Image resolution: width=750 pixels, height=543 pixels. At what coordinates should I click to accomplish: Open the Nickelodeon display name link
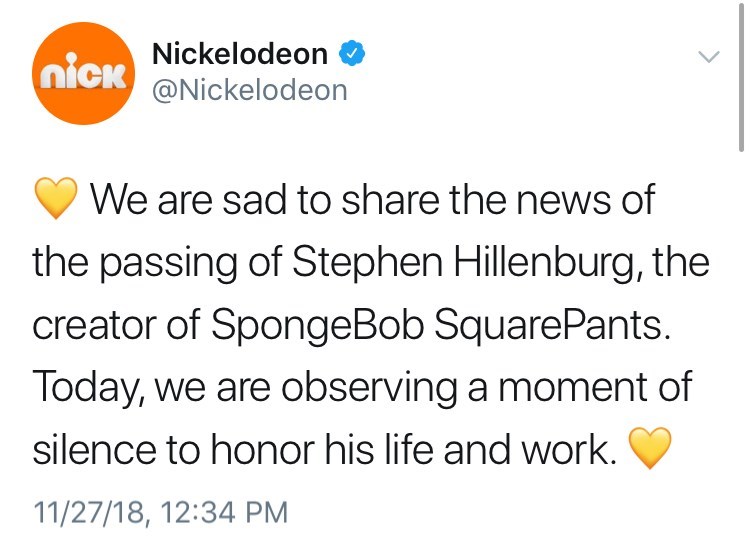pyautogui.click(x=239, y=54)
